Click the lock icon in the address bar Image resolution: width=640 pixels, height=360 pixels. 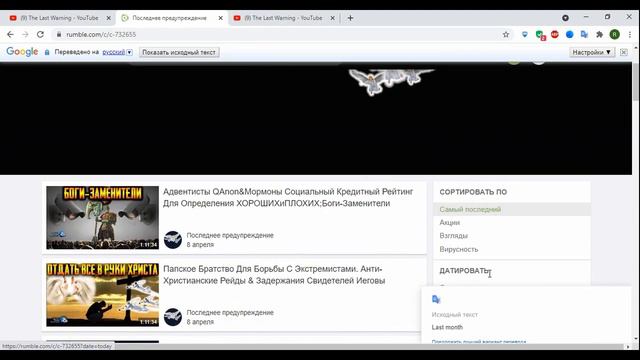pos(59,35)
